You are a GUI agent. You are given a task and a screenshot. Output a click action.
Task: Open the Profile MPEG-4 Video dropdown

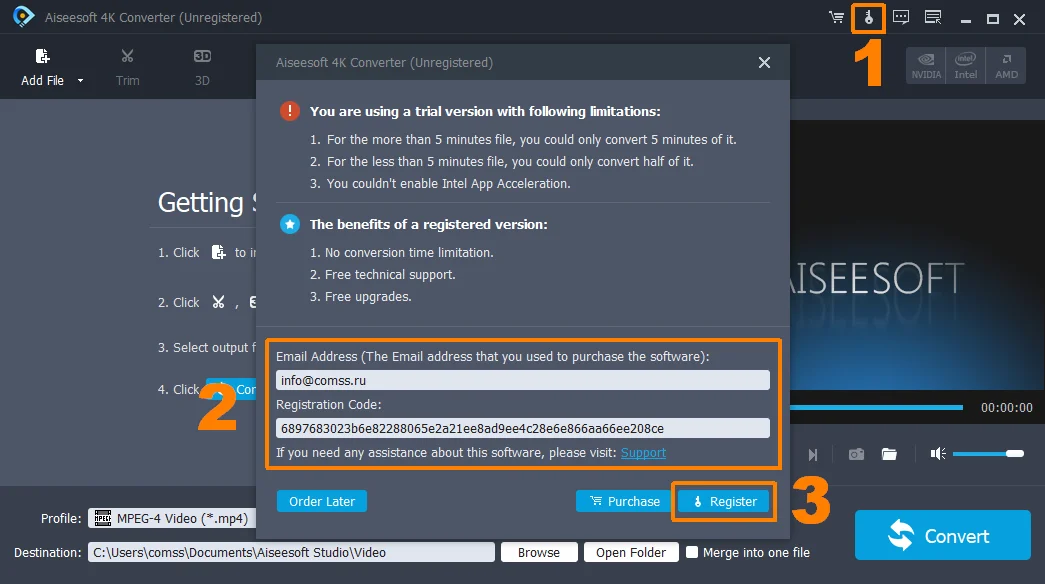(x=172, y=518)
